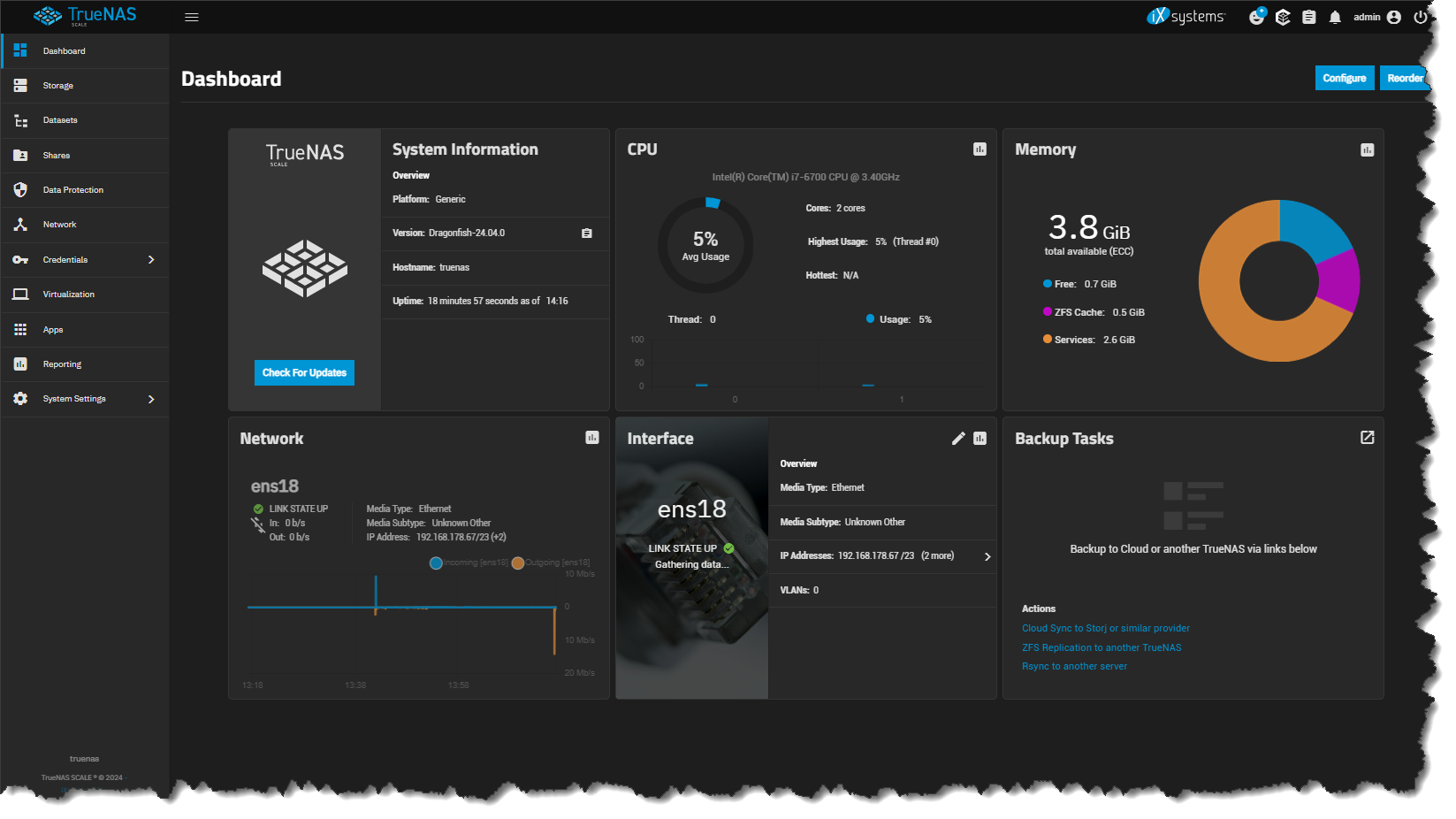Click the Media Subtype row in Interface card
This screenshot has width=1456, height=819.
pos(882,523)
